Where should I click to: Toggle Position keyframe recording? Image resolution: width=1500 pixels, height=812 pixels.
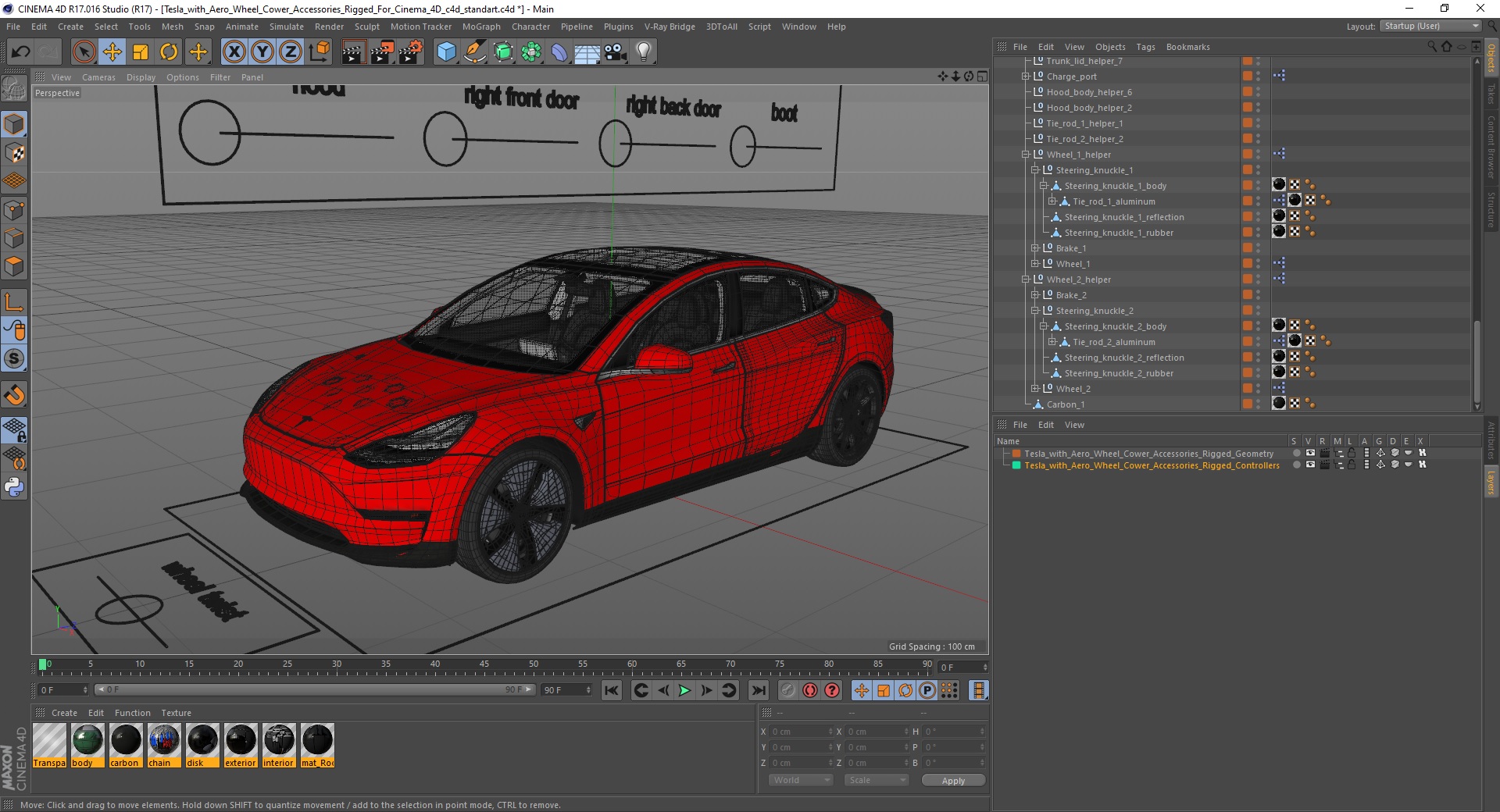(861, 690)
